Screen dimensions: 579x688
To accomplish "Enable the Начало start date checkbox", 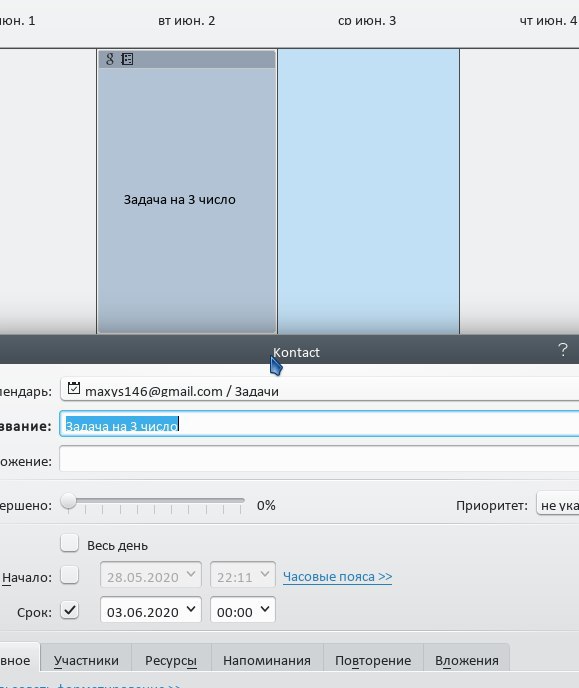I will 69,575.
